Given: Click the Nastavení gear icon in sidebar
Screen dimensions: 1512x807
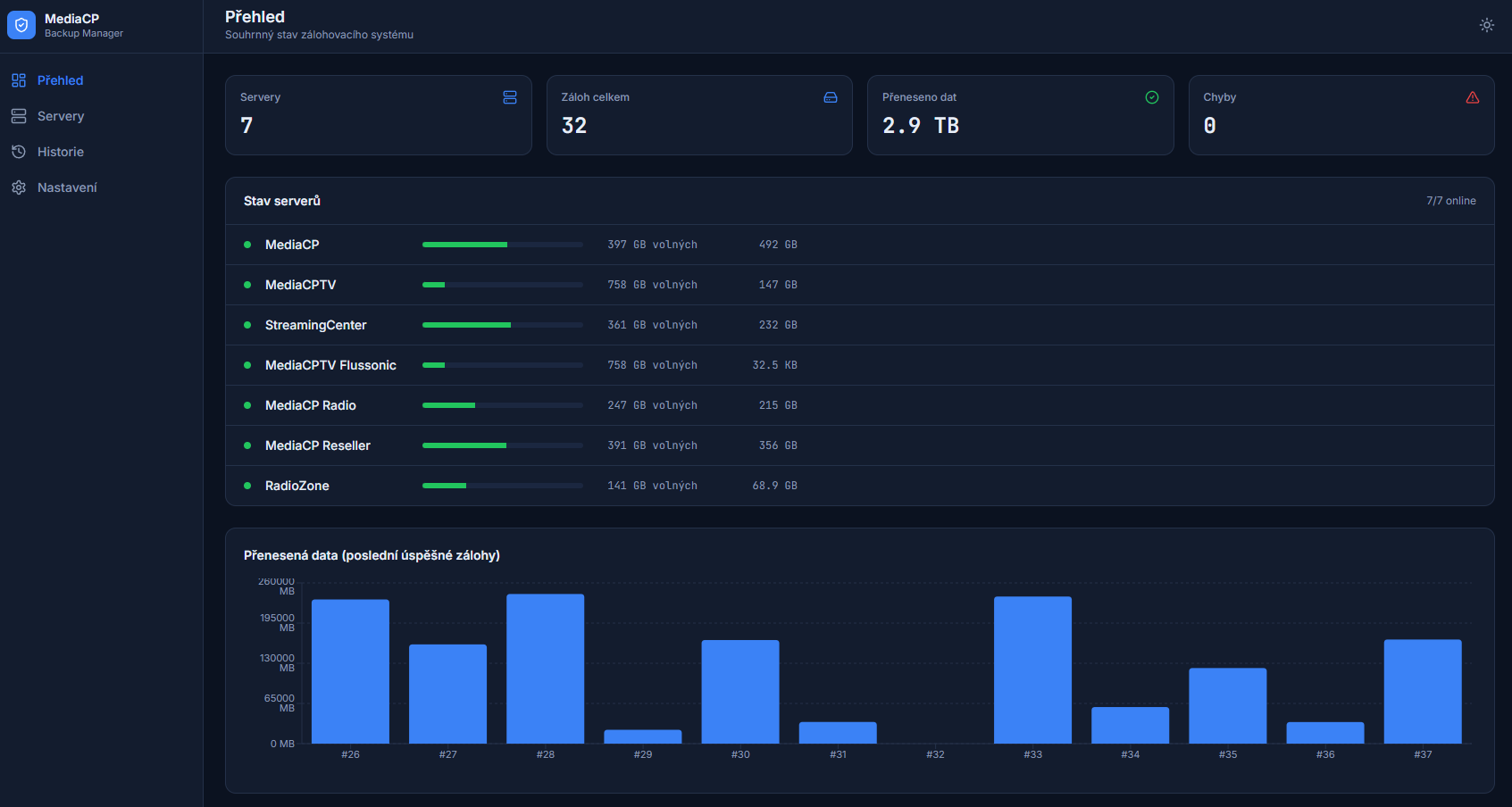Looking at the screenshot, I should pyautogui.click(x=19, y=187).
